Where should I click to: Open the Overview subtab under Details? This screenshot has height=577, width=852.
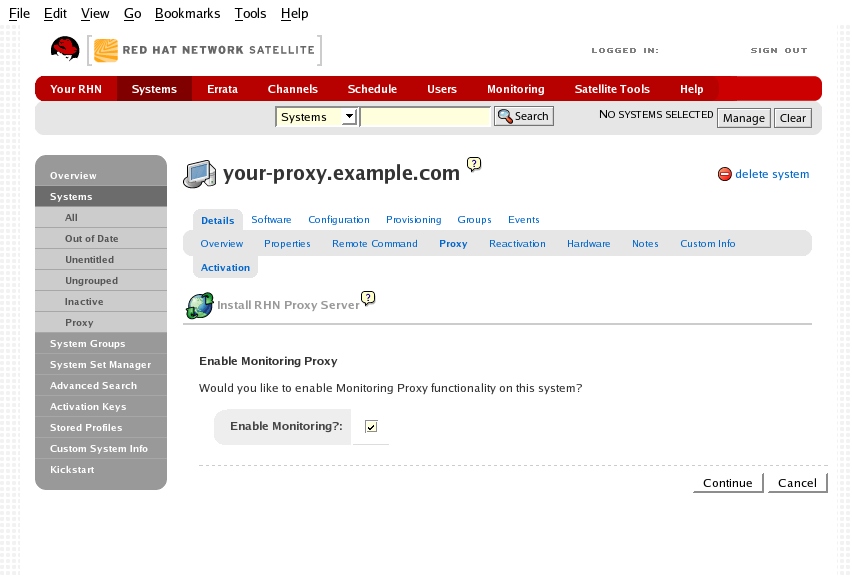tap(222, 243)
